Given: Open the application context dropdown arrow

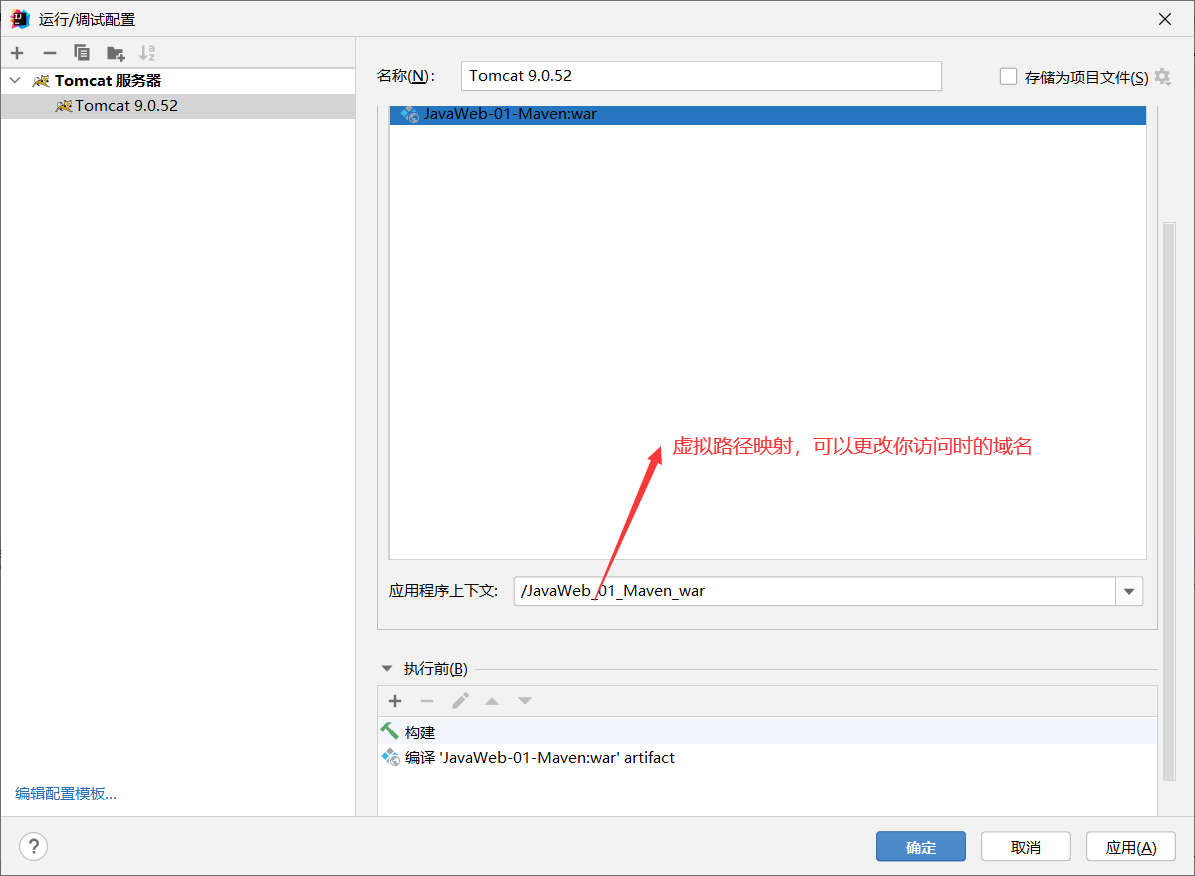Looking at the screenshot, I should coord(1129,591).
